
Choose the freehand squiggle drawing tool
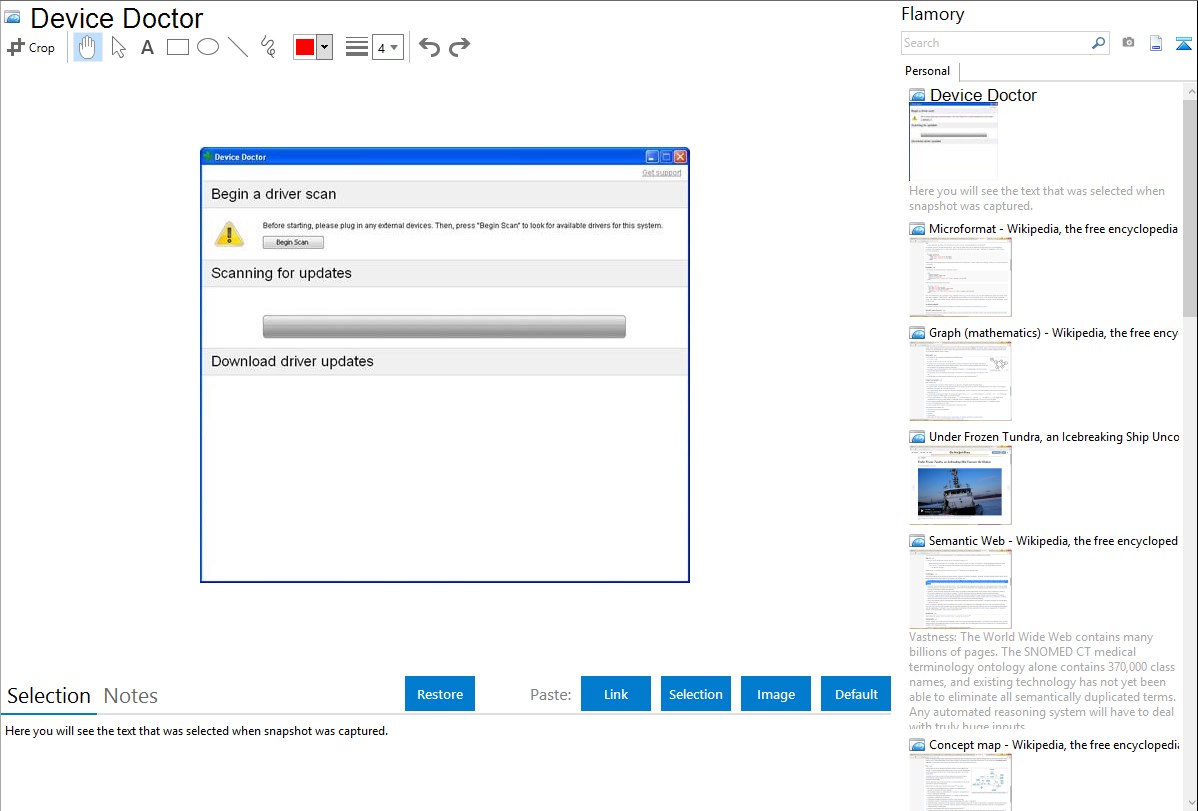[268, 47]
